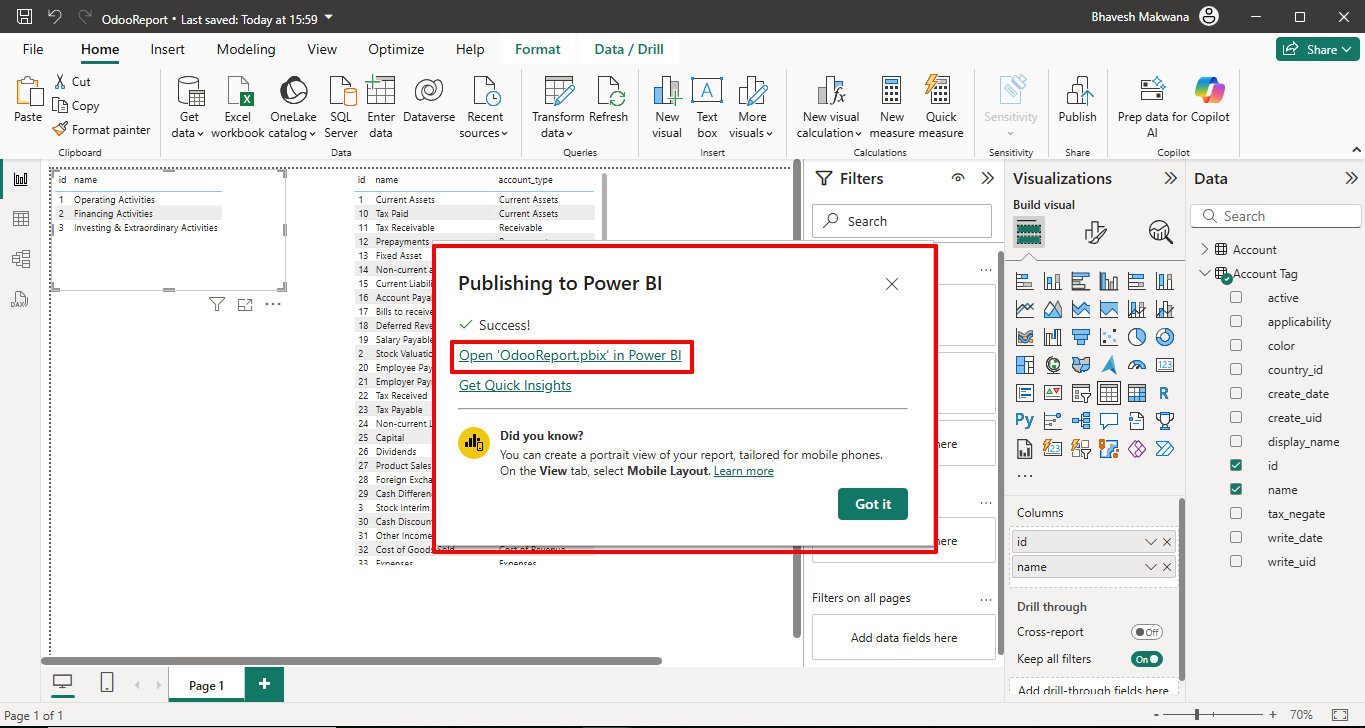Image resolution: width=1365 pixels, height=728 pixels.
Task: Toggle the Keep all filters switch
Action: pyautogui.click(x=1147, y=659)
